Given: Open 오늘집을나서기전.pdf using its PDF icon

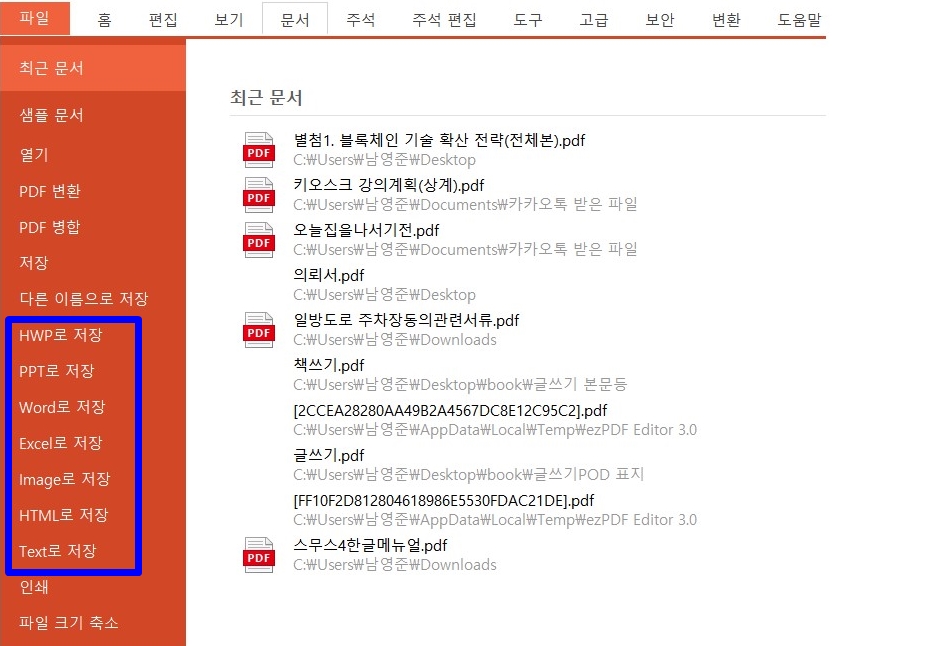Looking at the screenshot, I should point(258,240).
